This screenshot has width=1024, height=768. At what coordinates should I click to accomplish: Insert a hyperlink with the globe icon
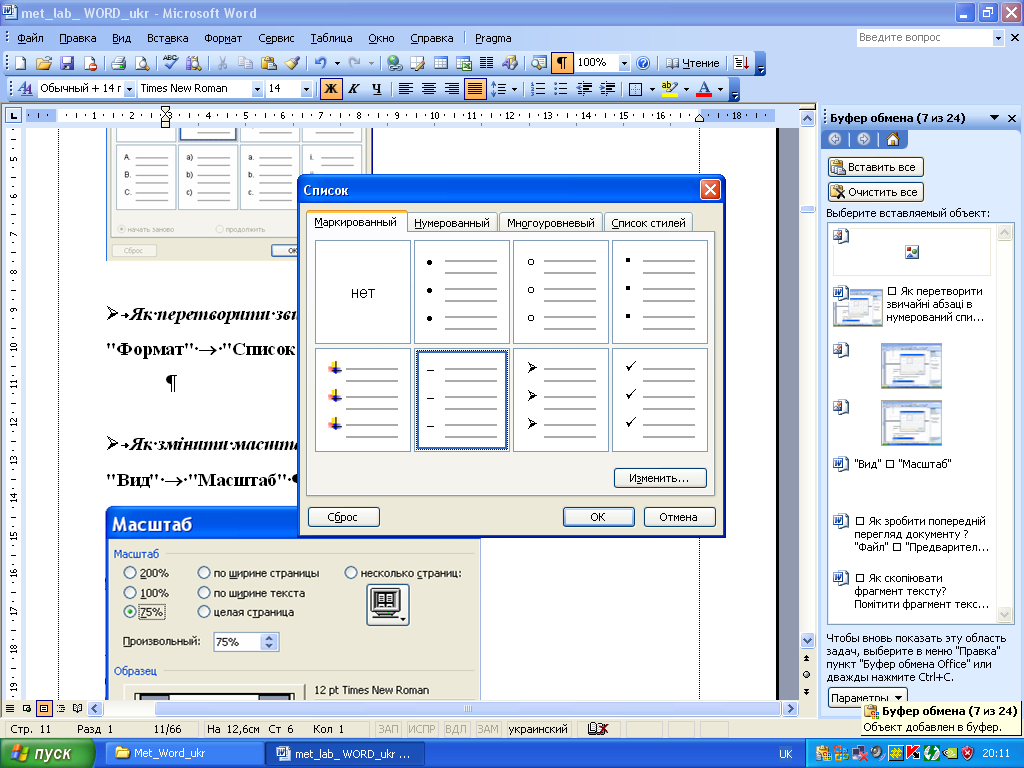click(x=394, y=63)
